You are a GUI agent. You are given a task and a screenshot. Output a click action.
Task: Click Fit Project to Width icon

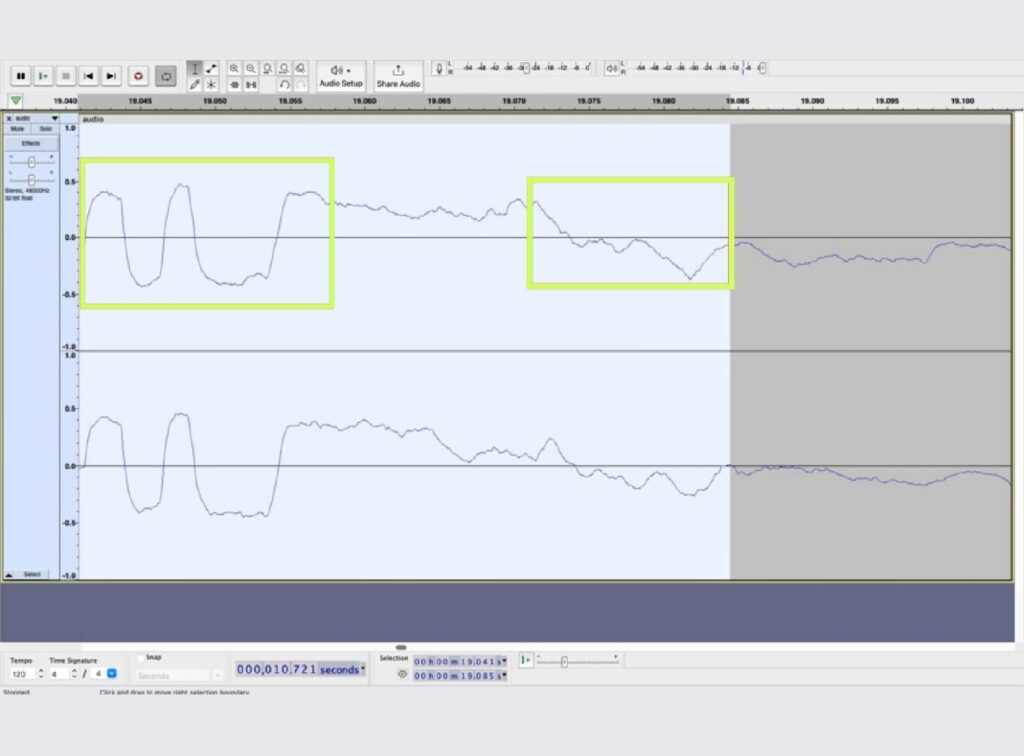[x=284, y=68]
